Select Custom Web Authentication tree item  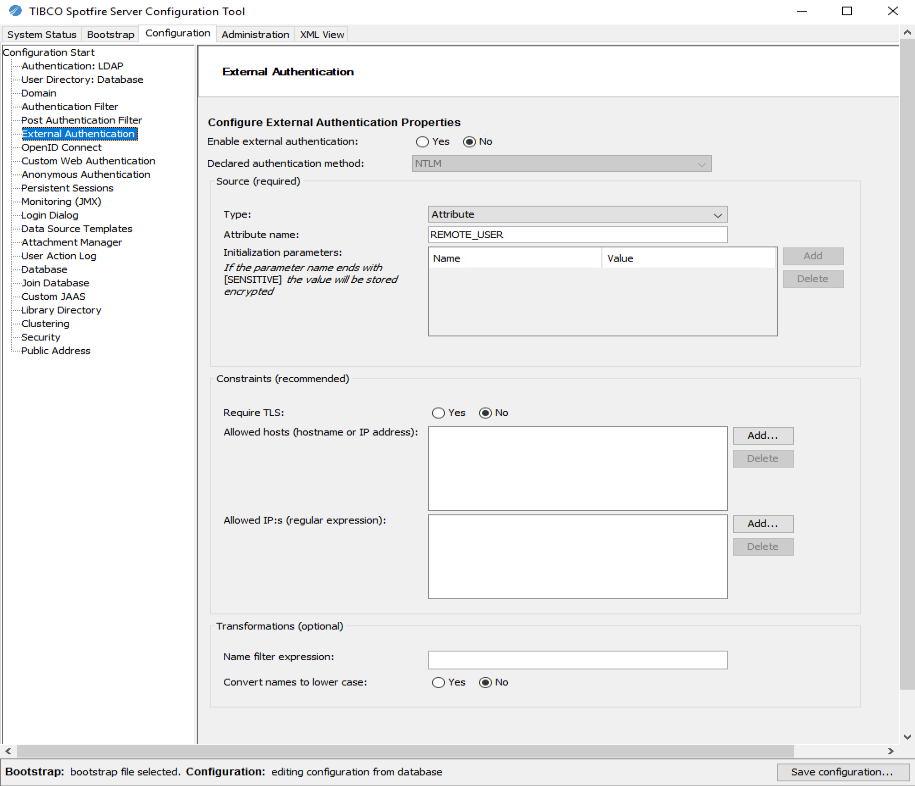point(88,161)
